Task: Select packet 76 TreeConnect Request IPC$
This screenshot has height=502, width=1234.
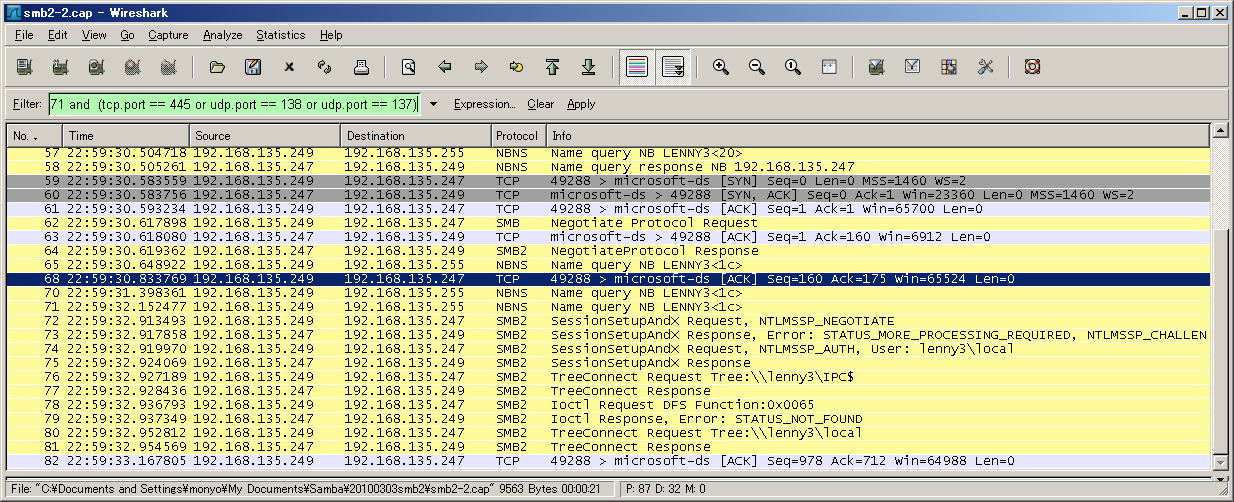Action: 608,377
